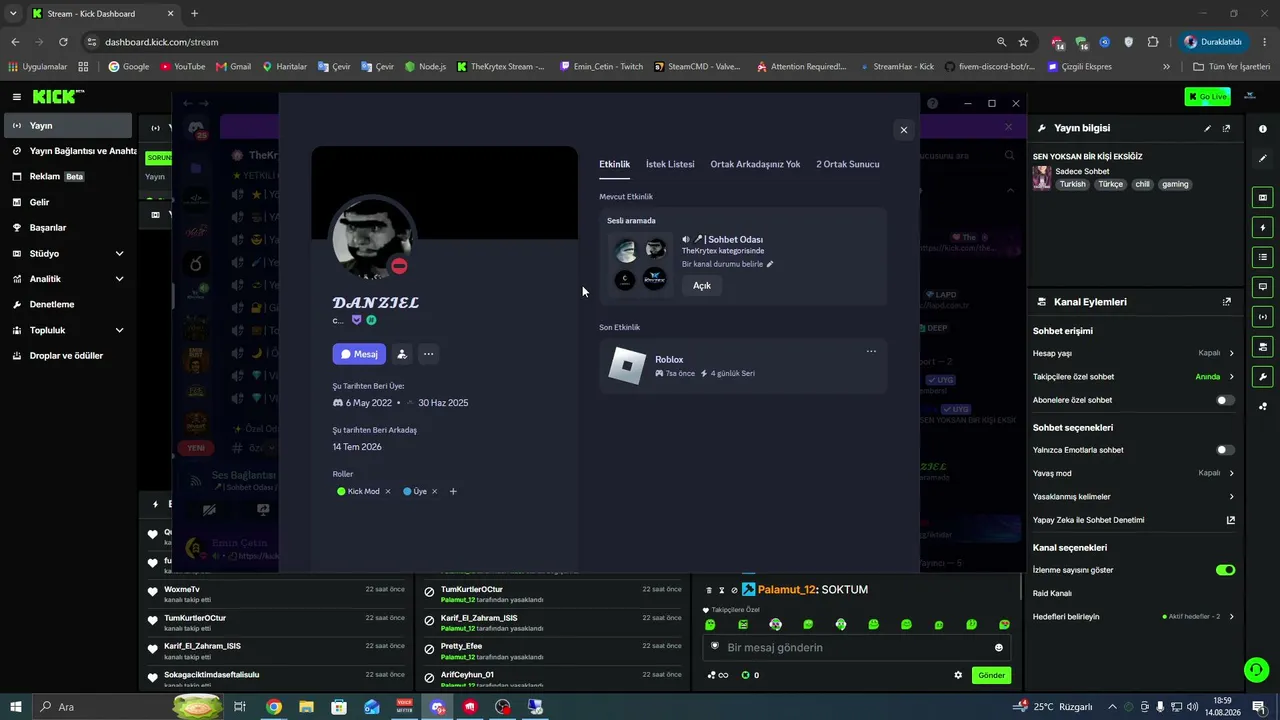Click the Bir mesaj gönderin chat field
Image resolution: width=1280 pixels, height=720 pixels.
[x=858, y=648]
